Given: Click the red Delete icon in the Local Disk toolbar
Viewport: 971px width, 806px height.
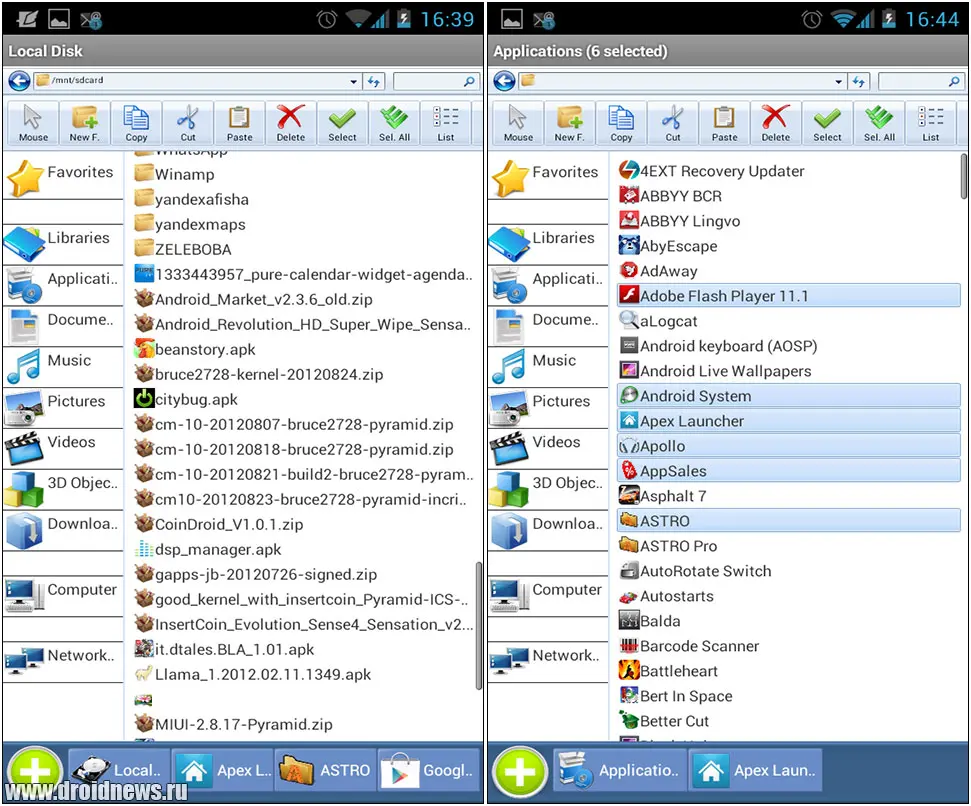Looking at the screenshot, I should (x=290, y=123).
